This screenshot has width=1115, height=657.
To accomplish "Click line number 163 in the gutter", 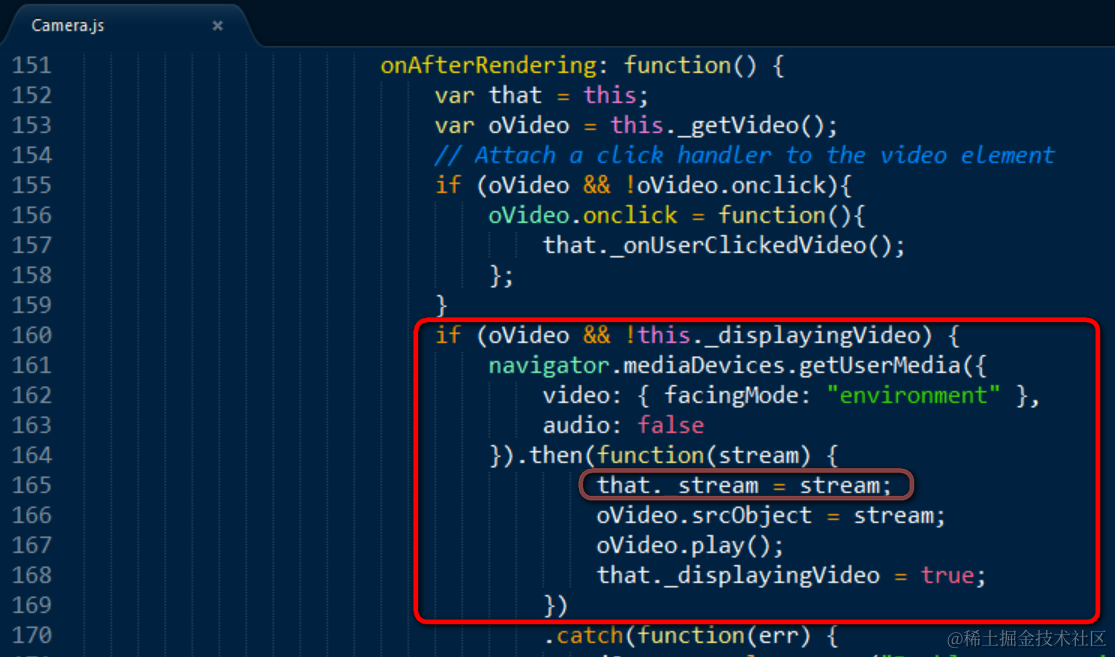I will [32, 424].
